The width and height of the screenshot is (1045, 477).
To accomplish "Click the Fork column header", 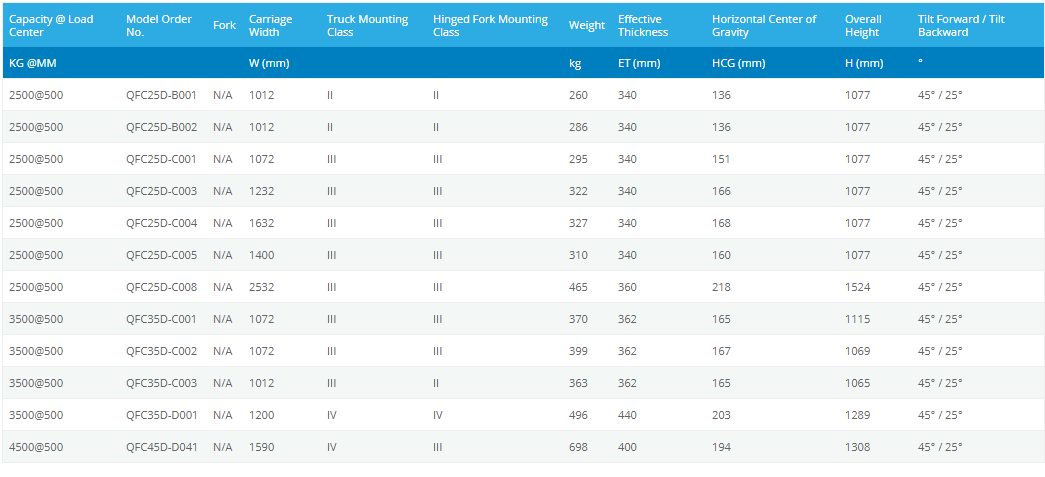I will pos(224,25).
